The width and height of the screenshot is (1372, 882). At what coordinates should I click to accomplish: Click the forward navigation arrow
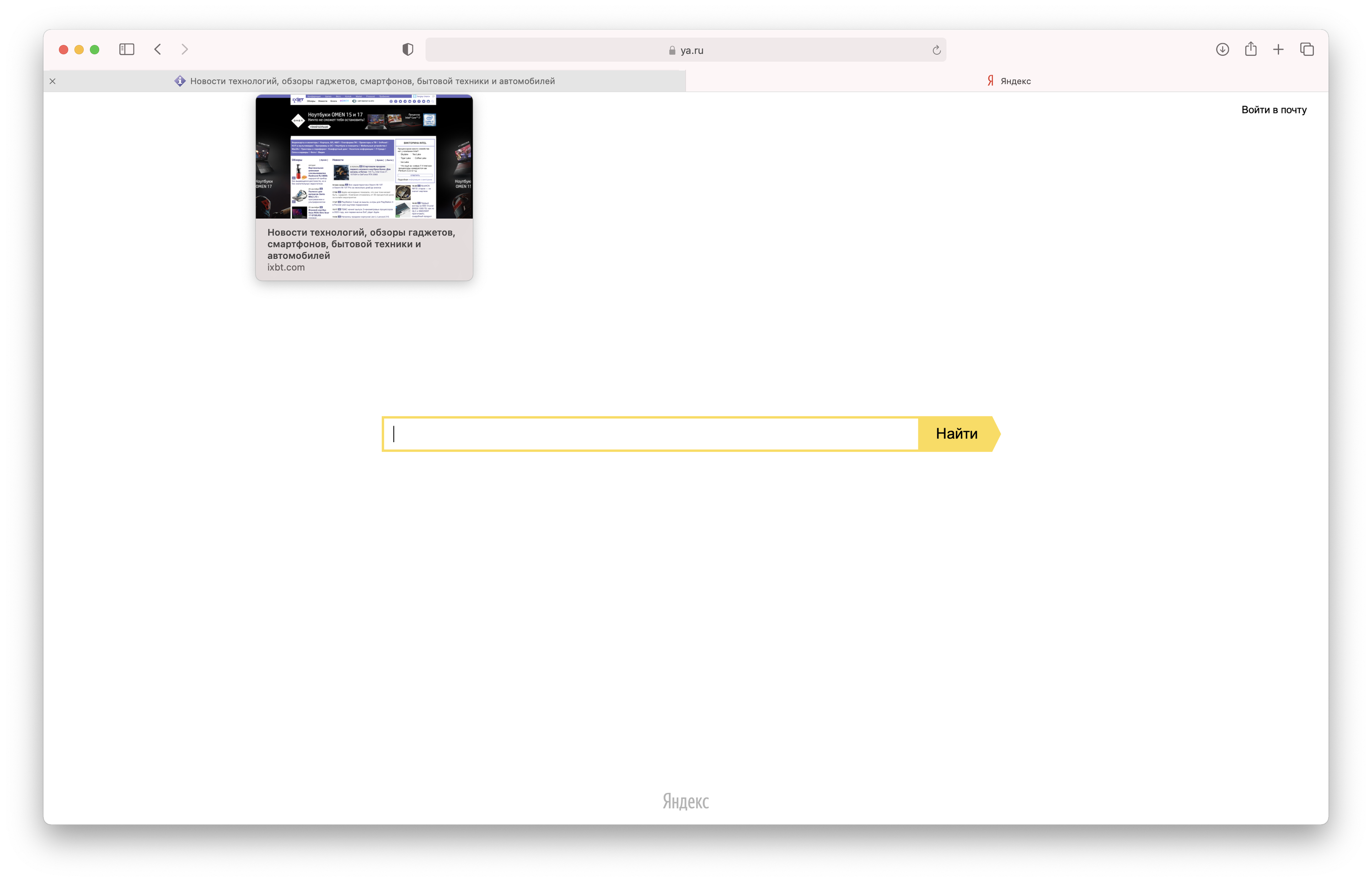[x=184, y=49]
